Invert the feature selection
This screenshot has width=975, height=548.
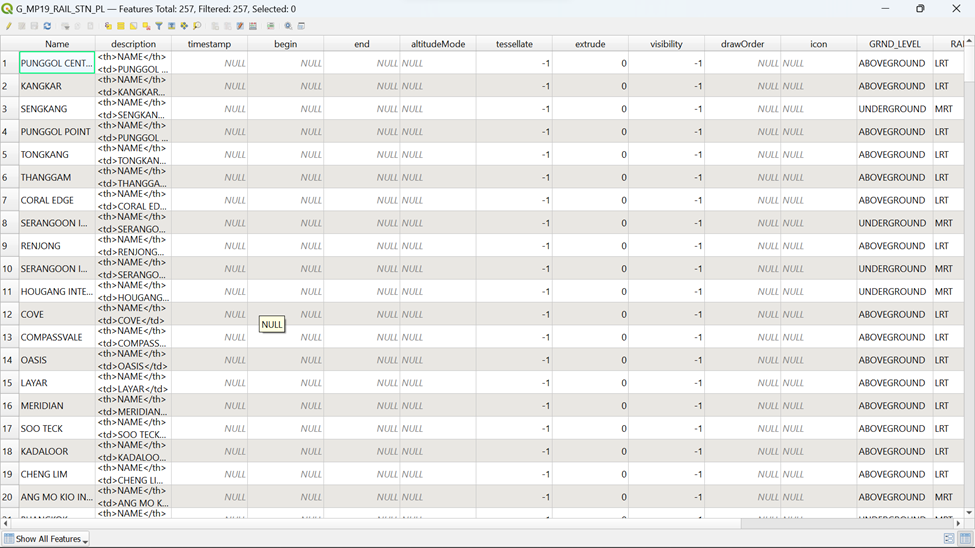[134, 26]
